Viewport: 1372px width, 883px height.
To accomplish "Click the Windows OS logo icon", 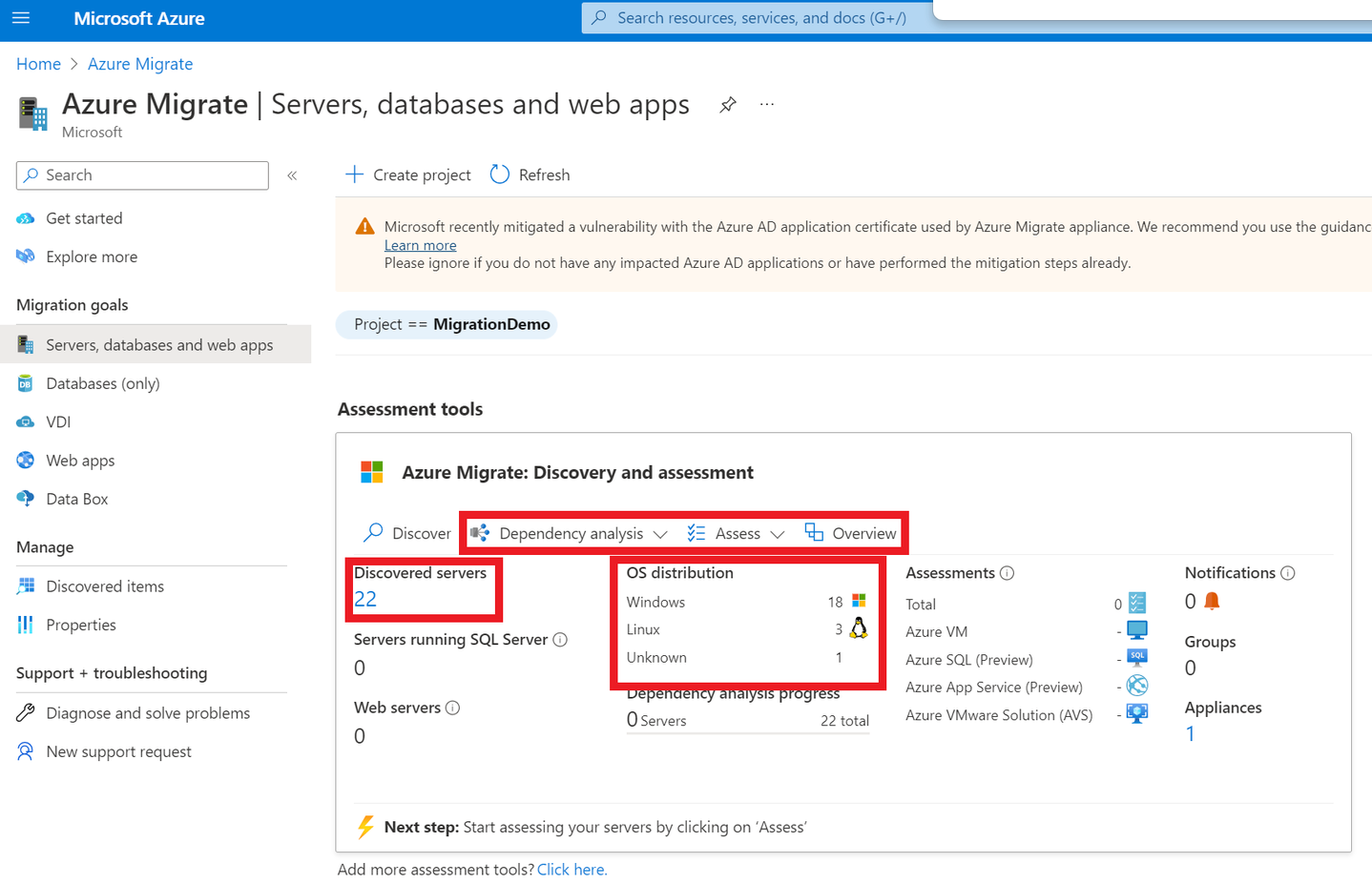I will [x=859, y=601].
